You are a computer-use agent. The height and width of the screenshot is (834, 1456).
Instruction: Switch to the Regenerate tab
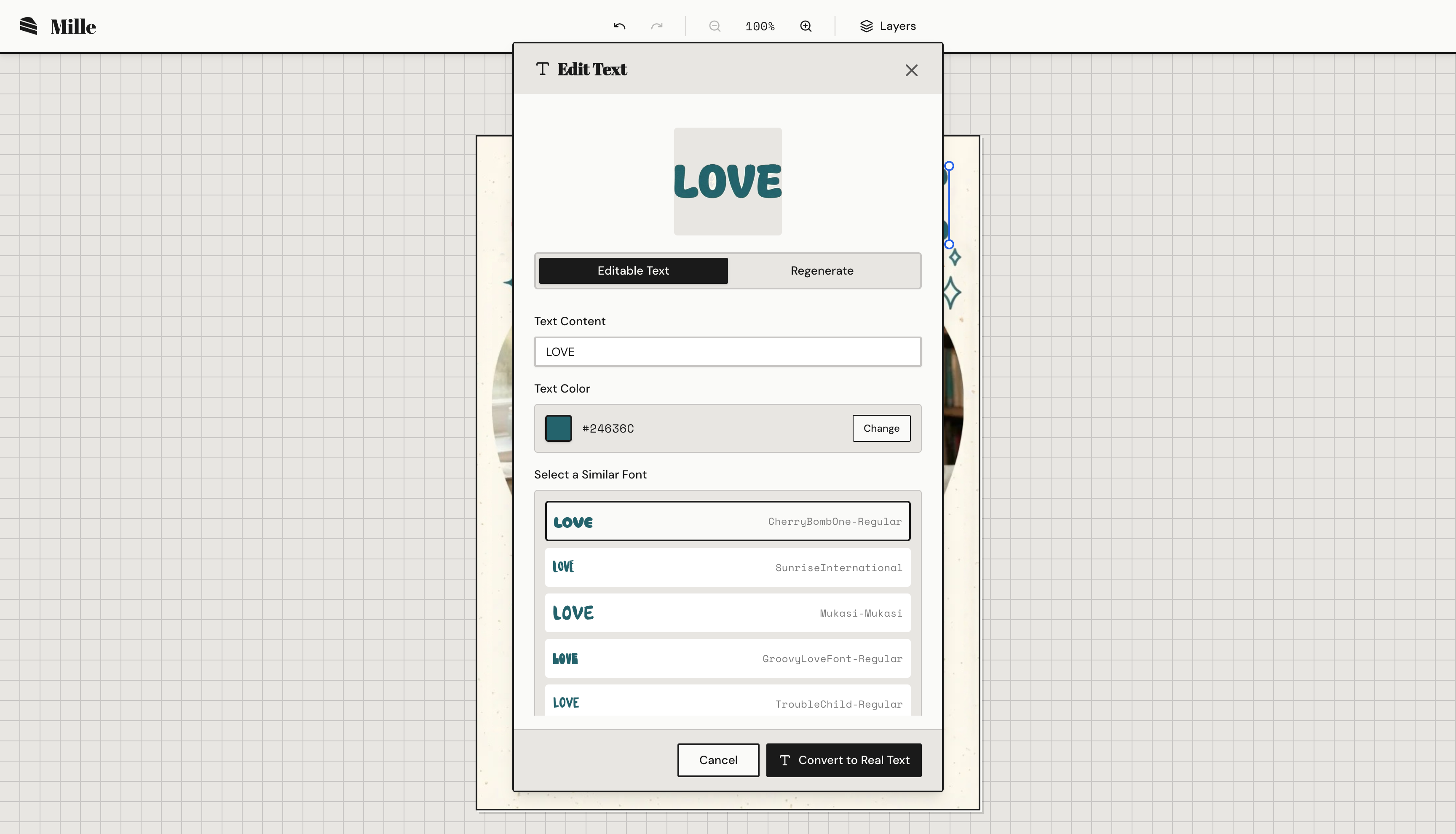coord(822,271)
